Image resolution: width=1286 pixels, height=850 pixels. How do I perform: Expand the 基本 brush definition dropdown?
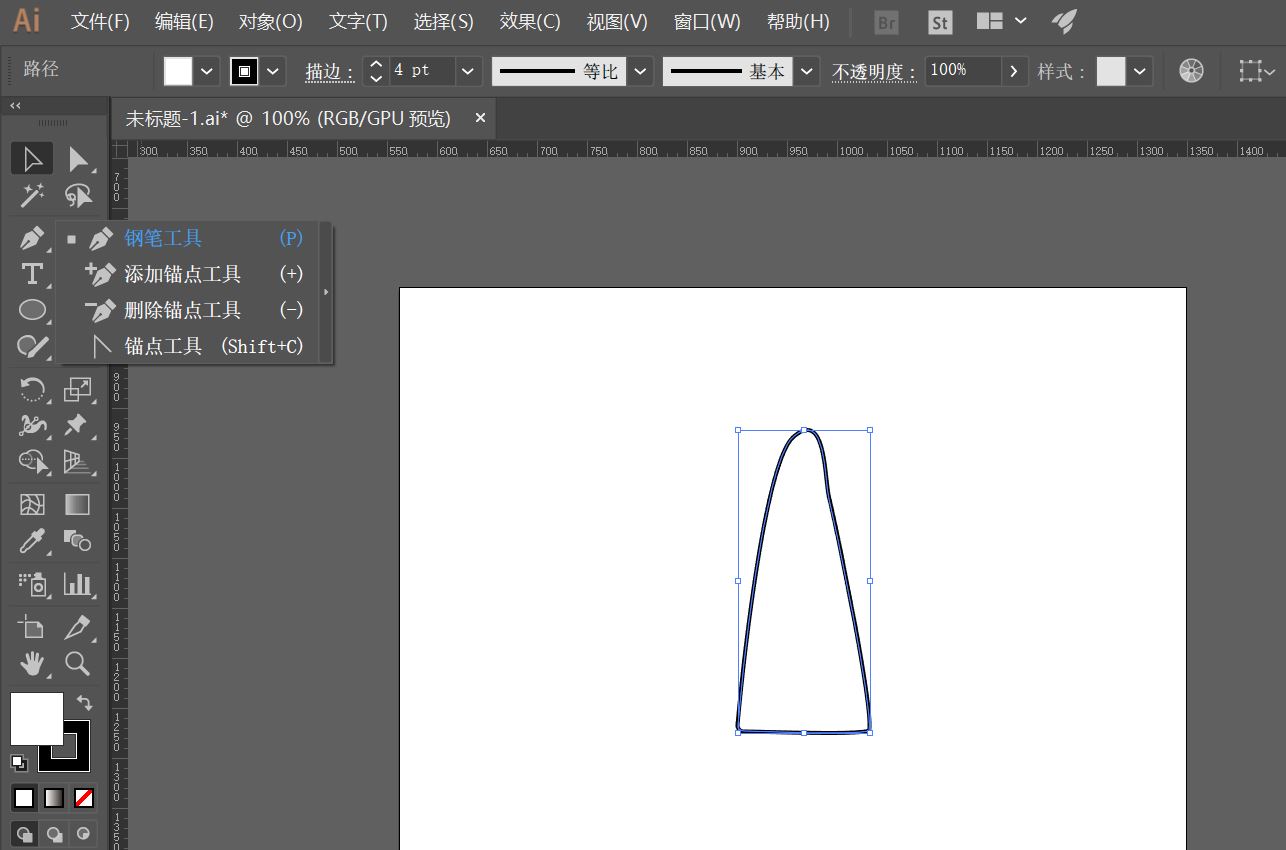point(808,71)
